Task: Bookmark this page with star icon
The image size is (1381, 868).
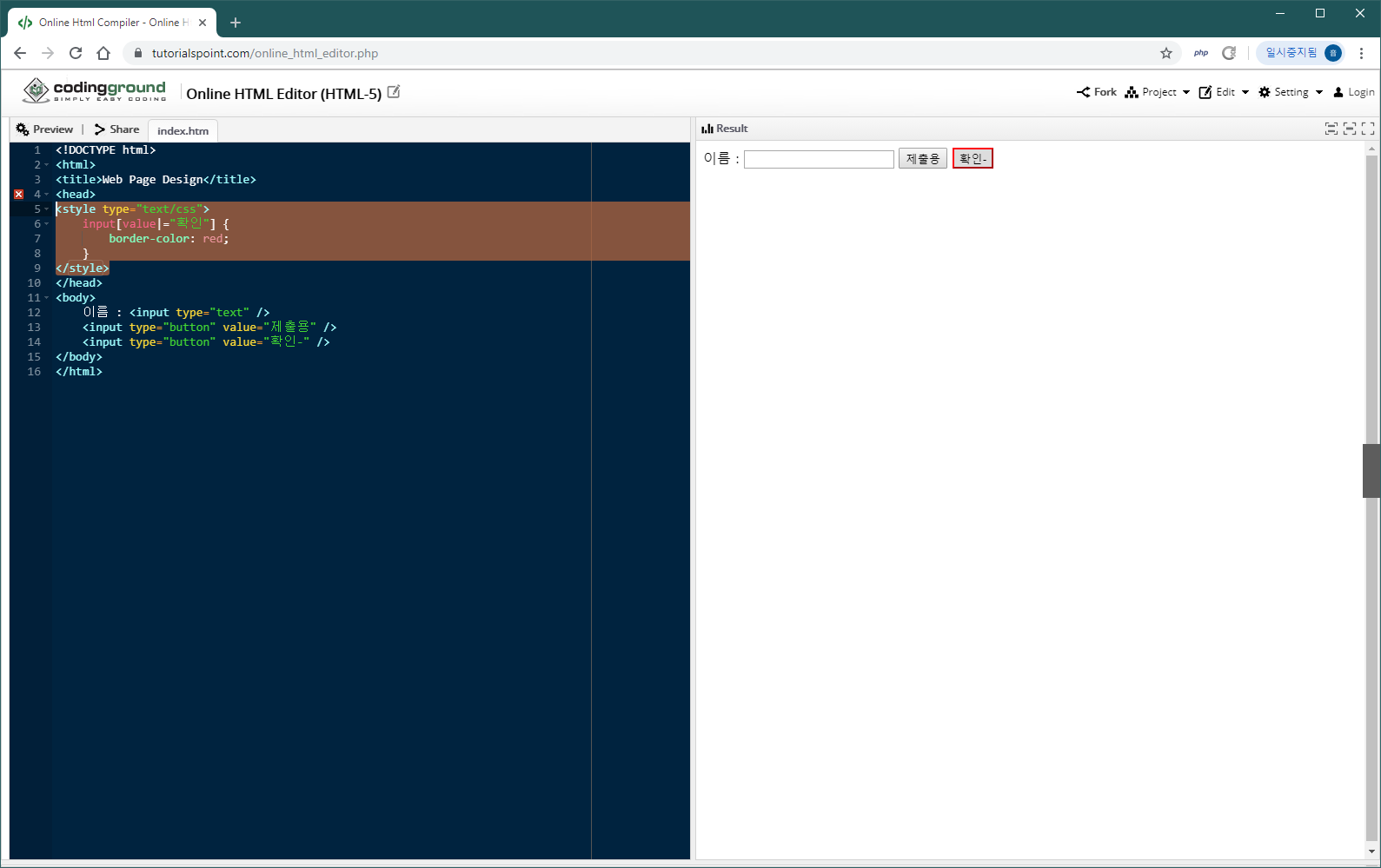Action: (x=1166, y=53)
